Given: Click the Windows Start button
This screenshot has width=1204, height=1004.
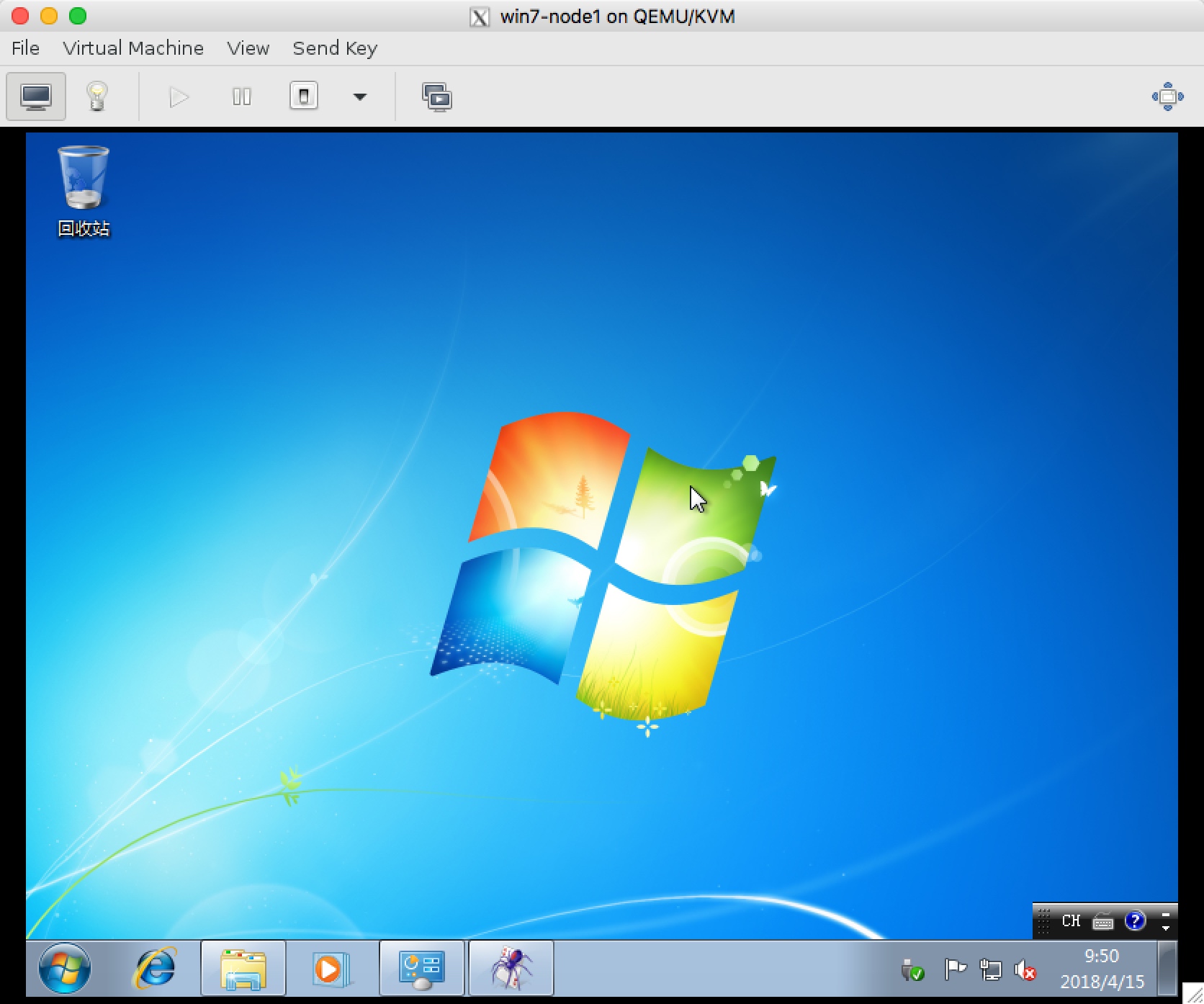Looking at the screenshot, I should [65, 968].
